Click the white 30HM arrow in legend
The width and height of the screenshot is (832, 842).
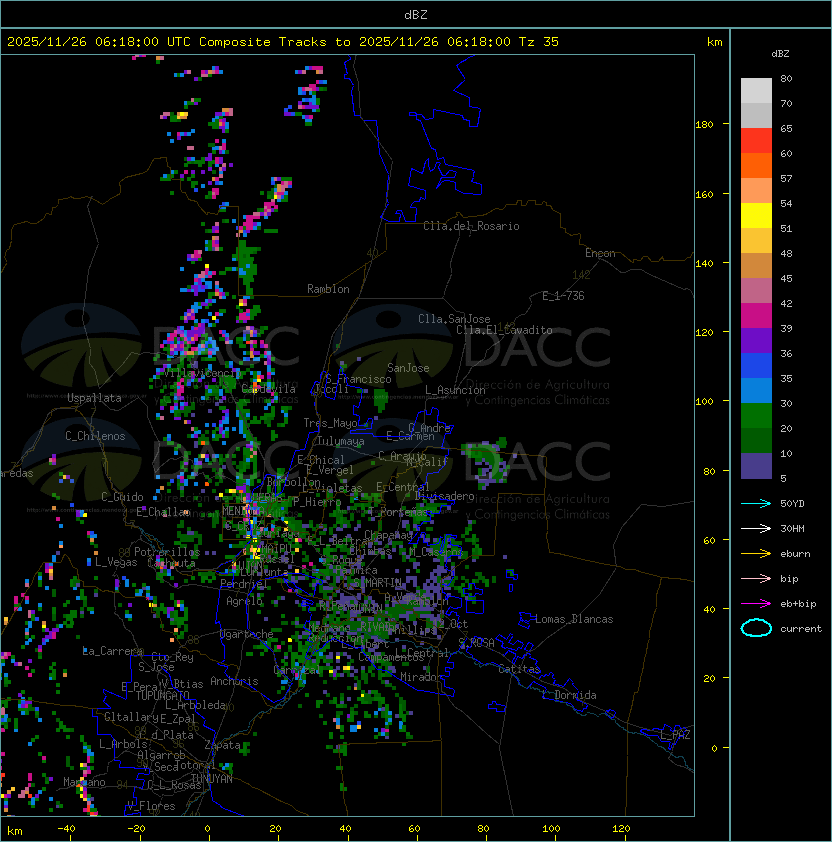click(756, 528)
